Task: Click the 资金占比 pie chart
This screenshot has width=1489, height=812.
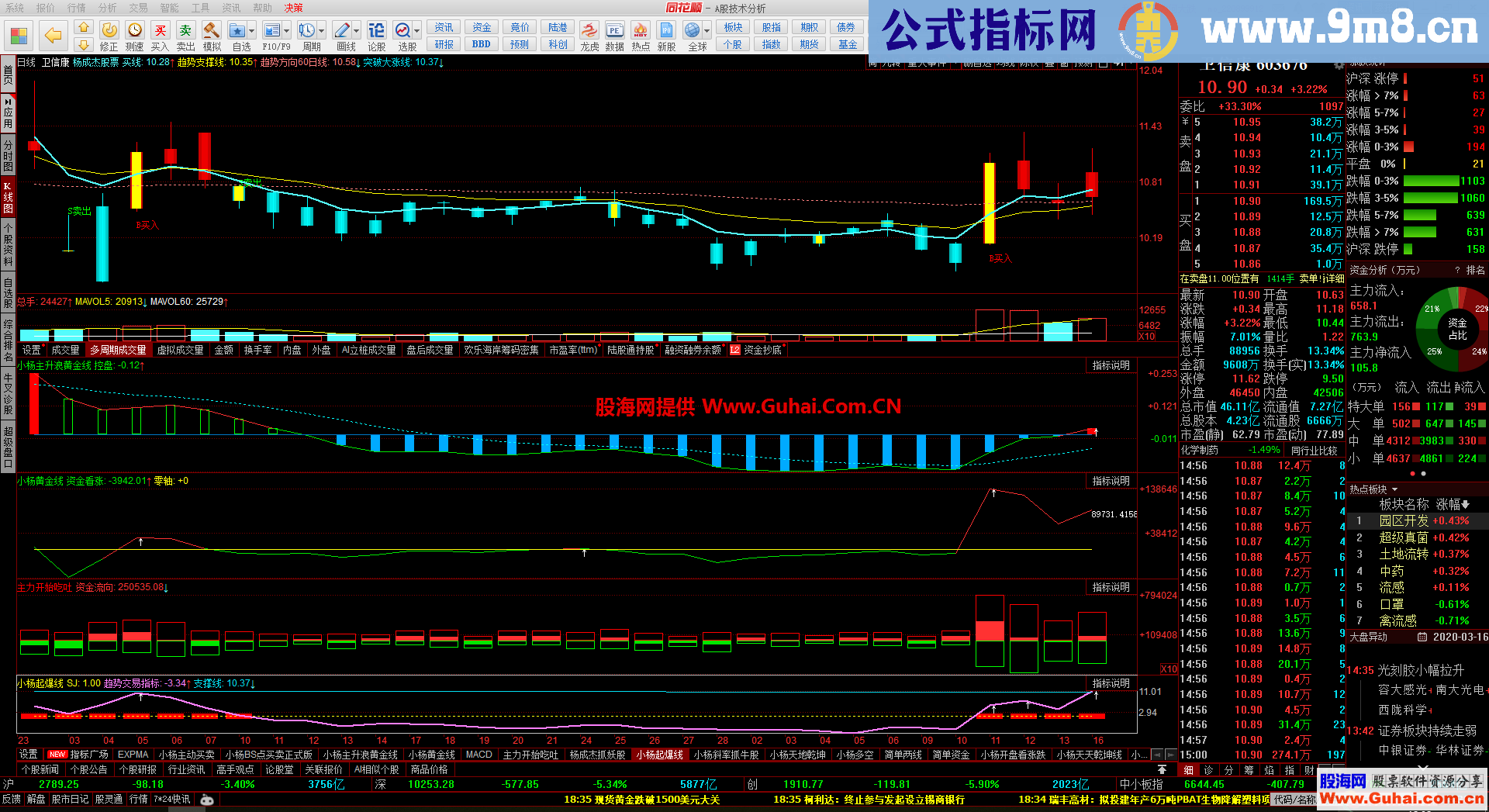Action: coord(1453,330)
